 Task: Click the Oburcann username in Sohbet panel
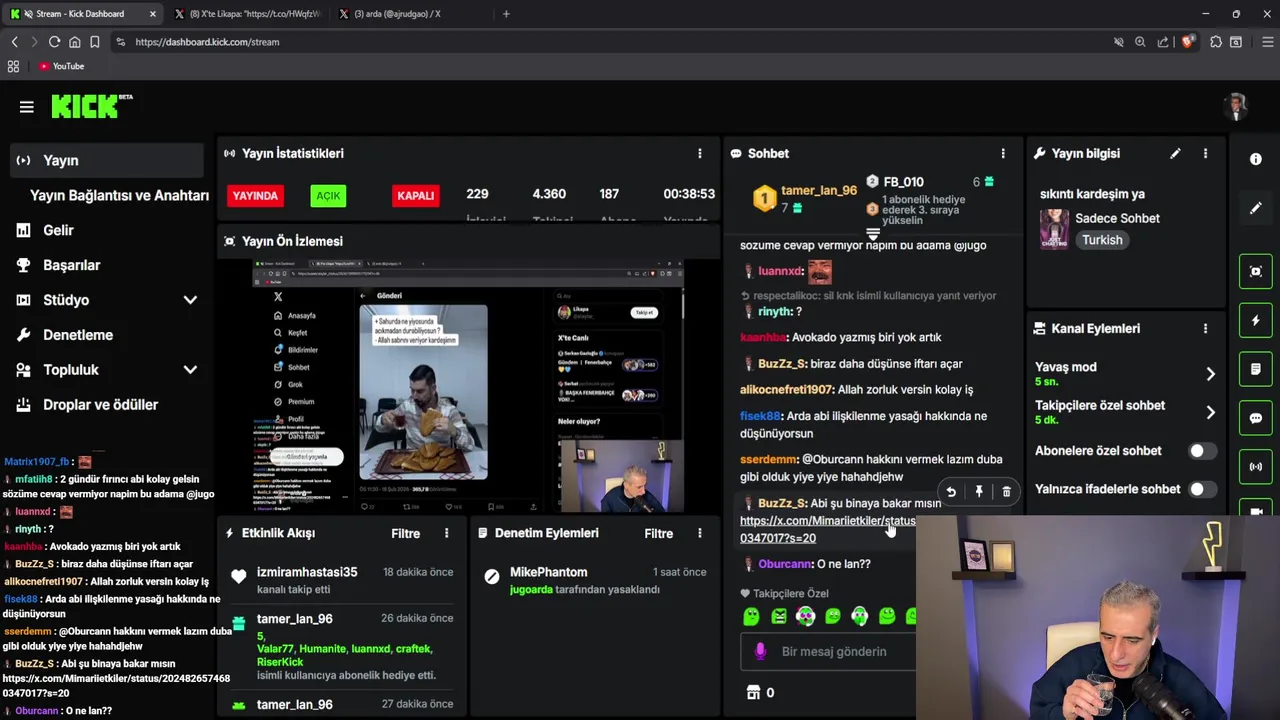point(785,564)
